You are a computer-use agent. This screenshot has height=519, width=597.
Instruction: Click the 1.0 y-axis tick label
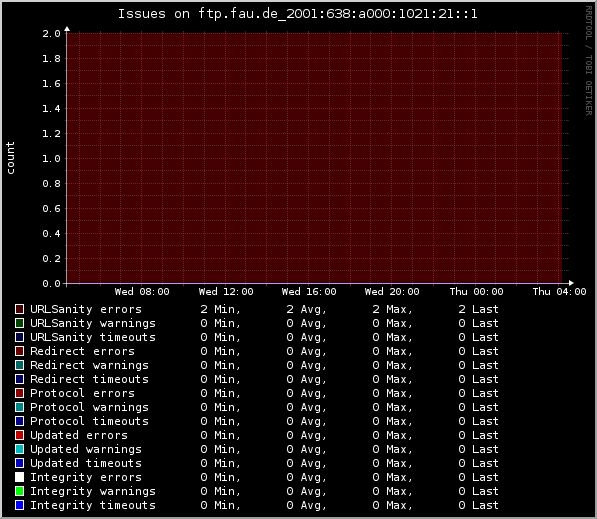pos(51,158)
